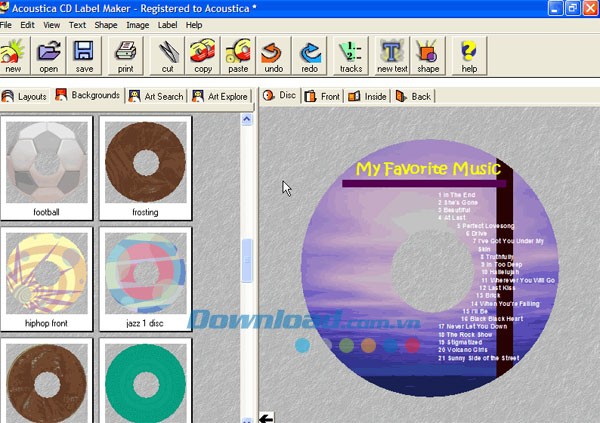Open the Edit menu

27,25
